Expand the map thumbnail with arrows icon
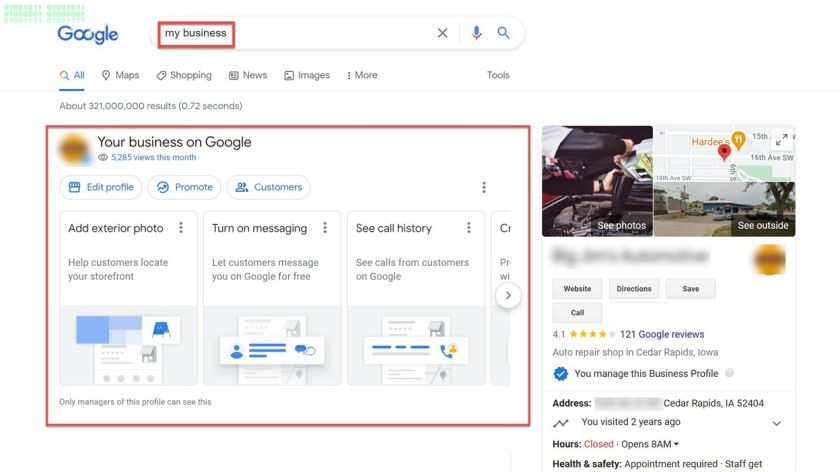The height and width of the screenshot is (472, 840). coord(782,140)
